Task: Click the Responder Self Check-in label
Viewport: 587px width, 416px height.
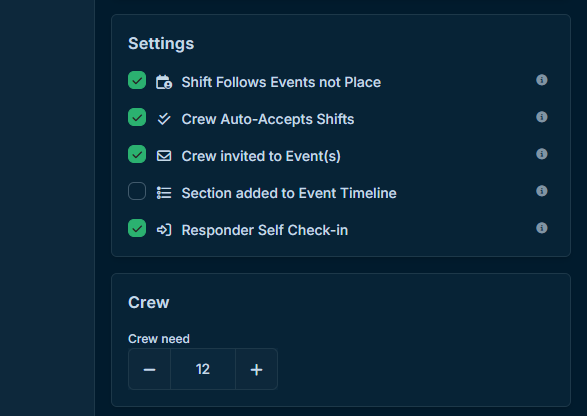Action: point(265,230)
